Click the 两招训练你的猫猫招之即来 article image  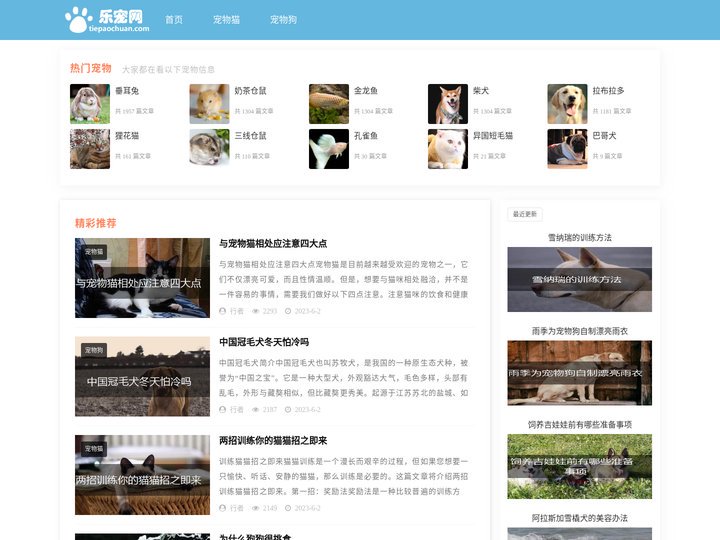tap(142, 475)
